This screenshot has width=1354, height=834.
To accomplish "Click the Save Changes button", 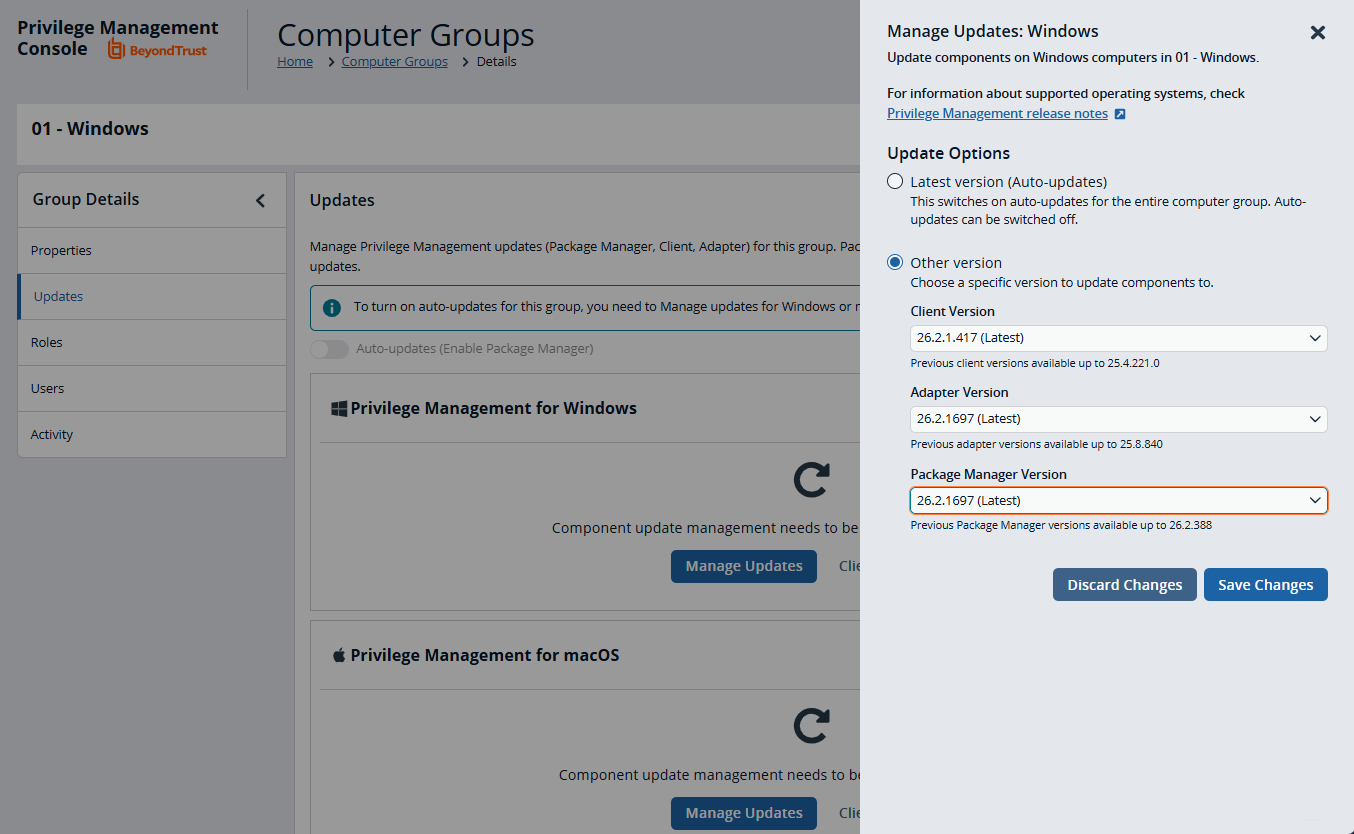I will [1265, 585].
